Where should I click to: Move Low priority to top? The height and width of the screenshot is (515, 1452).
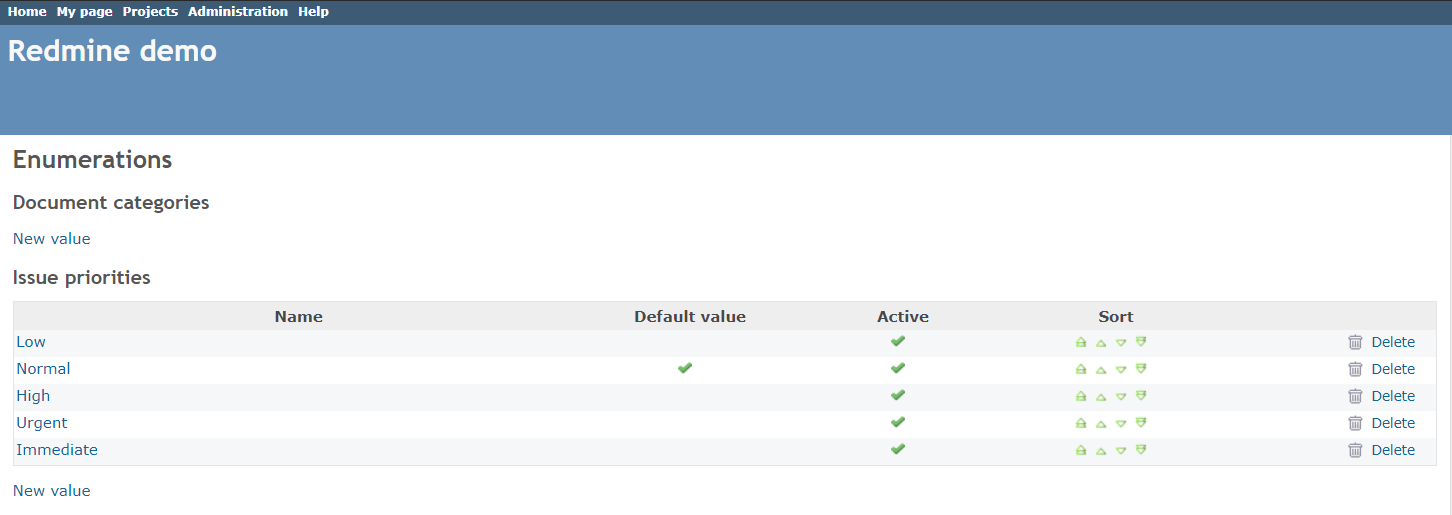(1081, 342)
